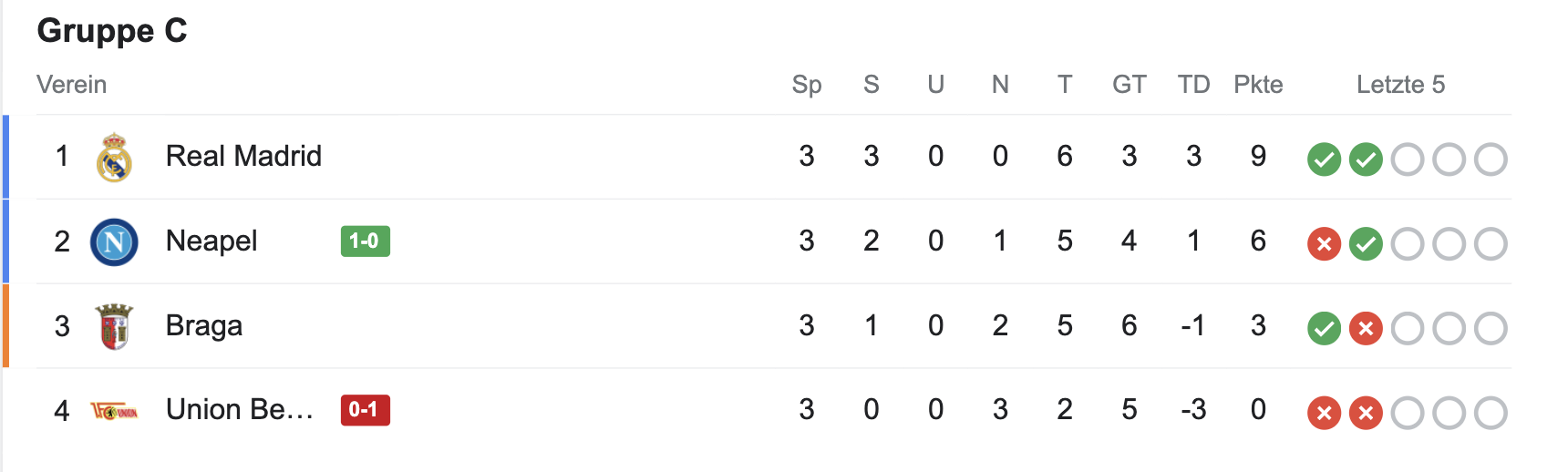Click Union Berlin's first red loss icon
This screenshot has height=472, width=1568.
(1324, 413)
